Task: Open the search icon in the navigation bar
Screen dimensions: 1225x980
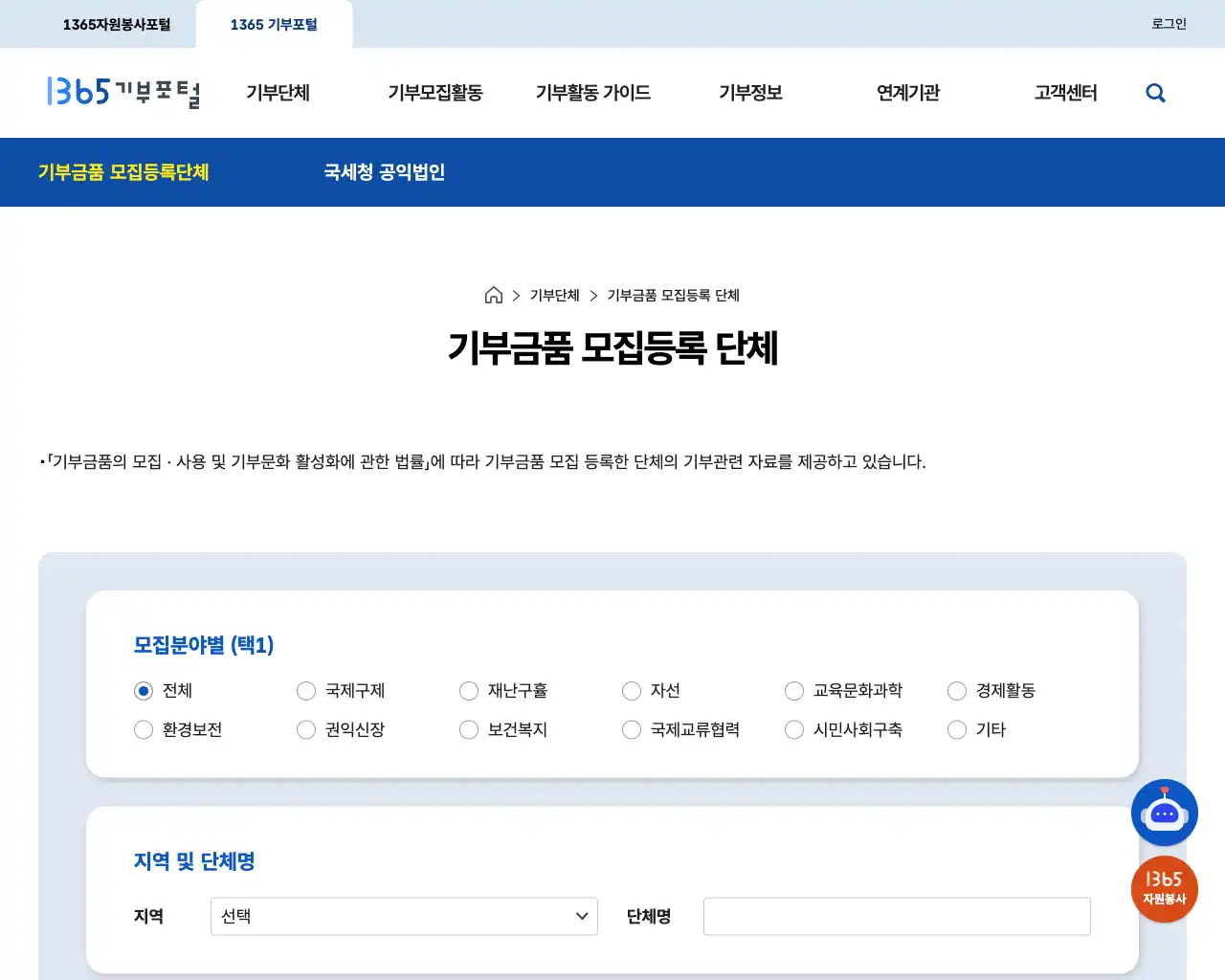Action: pyautogui.click(x=1155, y=92)
